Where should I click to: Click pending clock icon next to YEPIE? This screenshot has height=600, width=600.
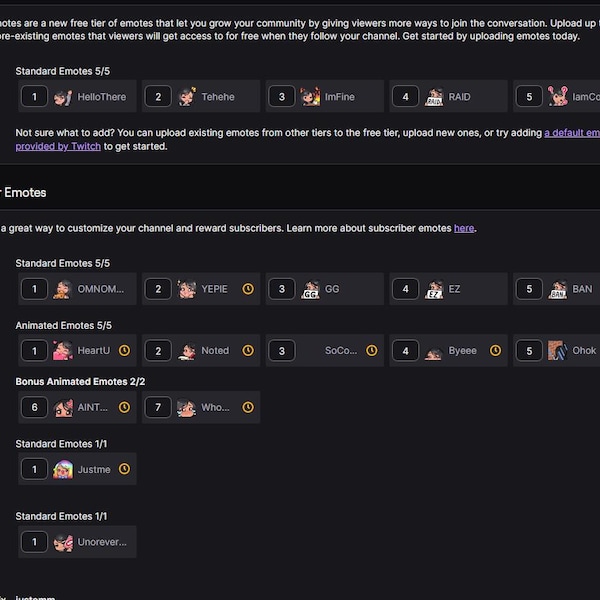click(x=248, y=289)
